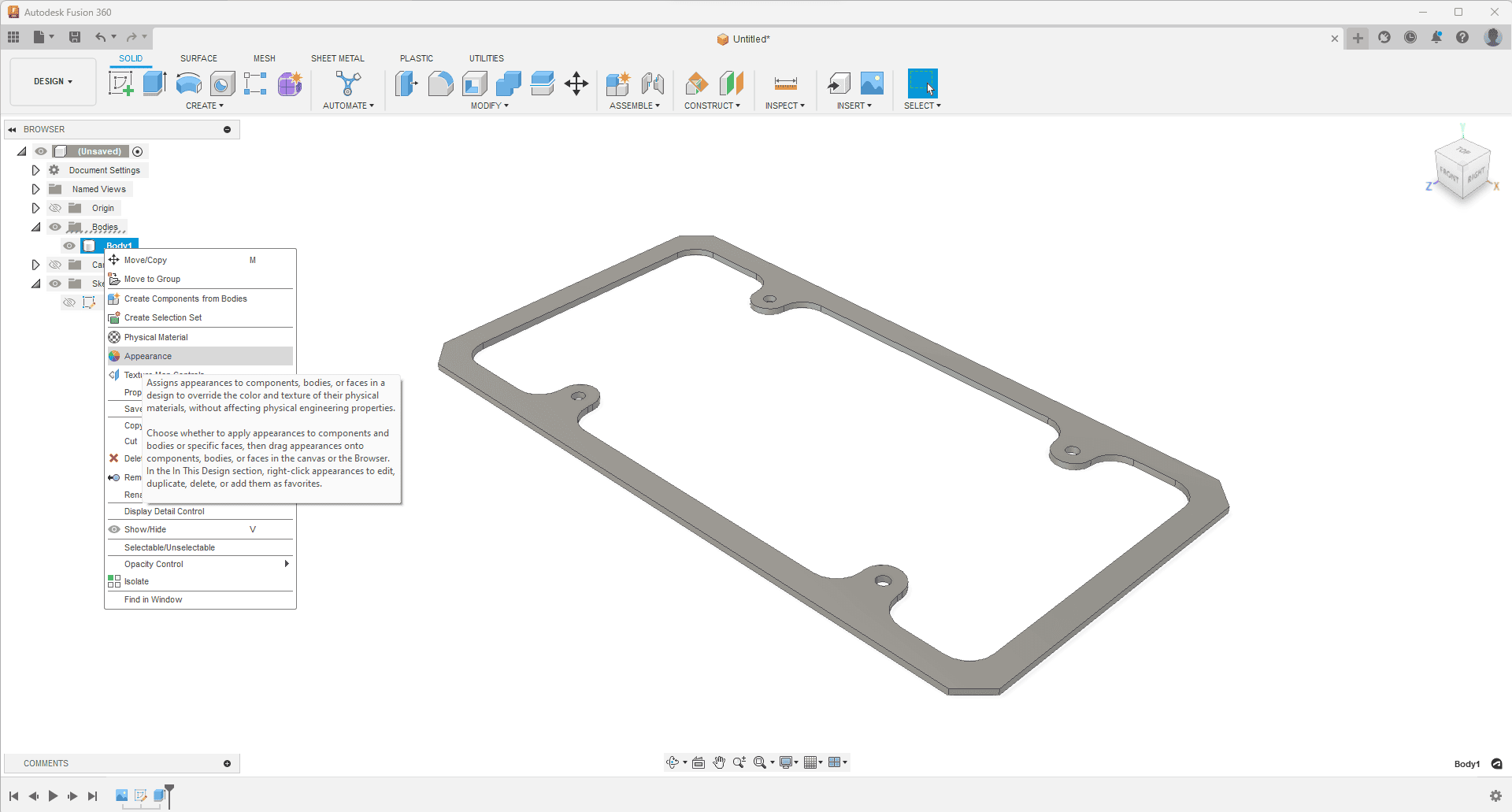Expand the Named Views node
The height and width of the screenshot is (812, 1512).
(x=35, y=189)
